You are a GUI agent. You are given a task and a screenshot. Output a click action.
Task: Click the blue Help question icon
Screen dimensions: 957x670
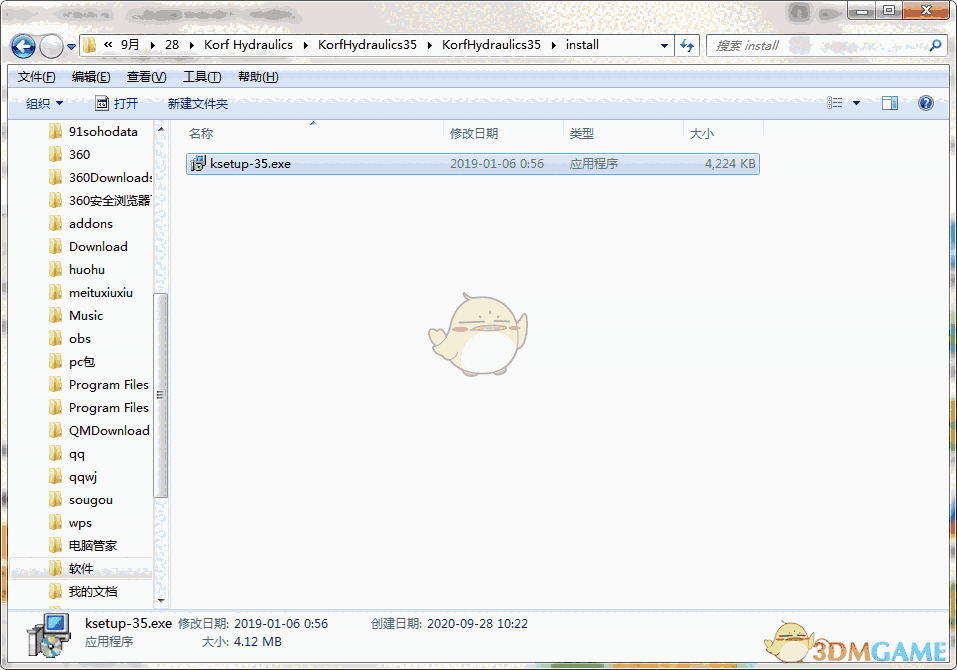coord(925,103)
